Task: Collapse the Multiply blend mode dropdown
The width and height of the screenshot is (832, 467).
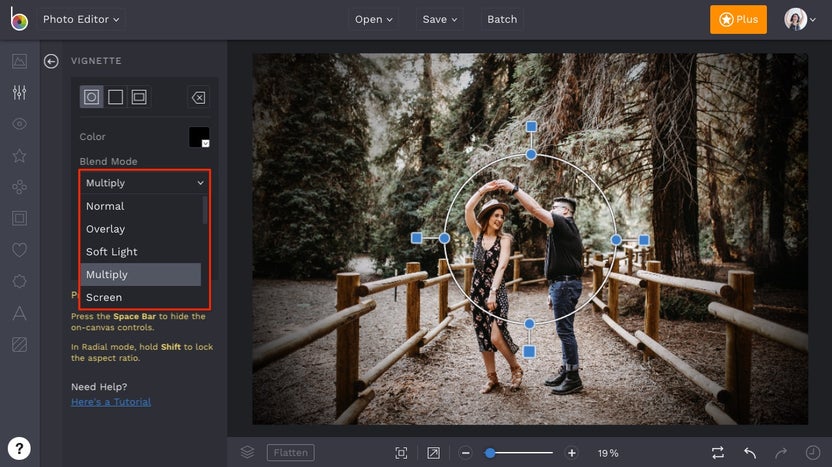Action: tap(144, 183)
